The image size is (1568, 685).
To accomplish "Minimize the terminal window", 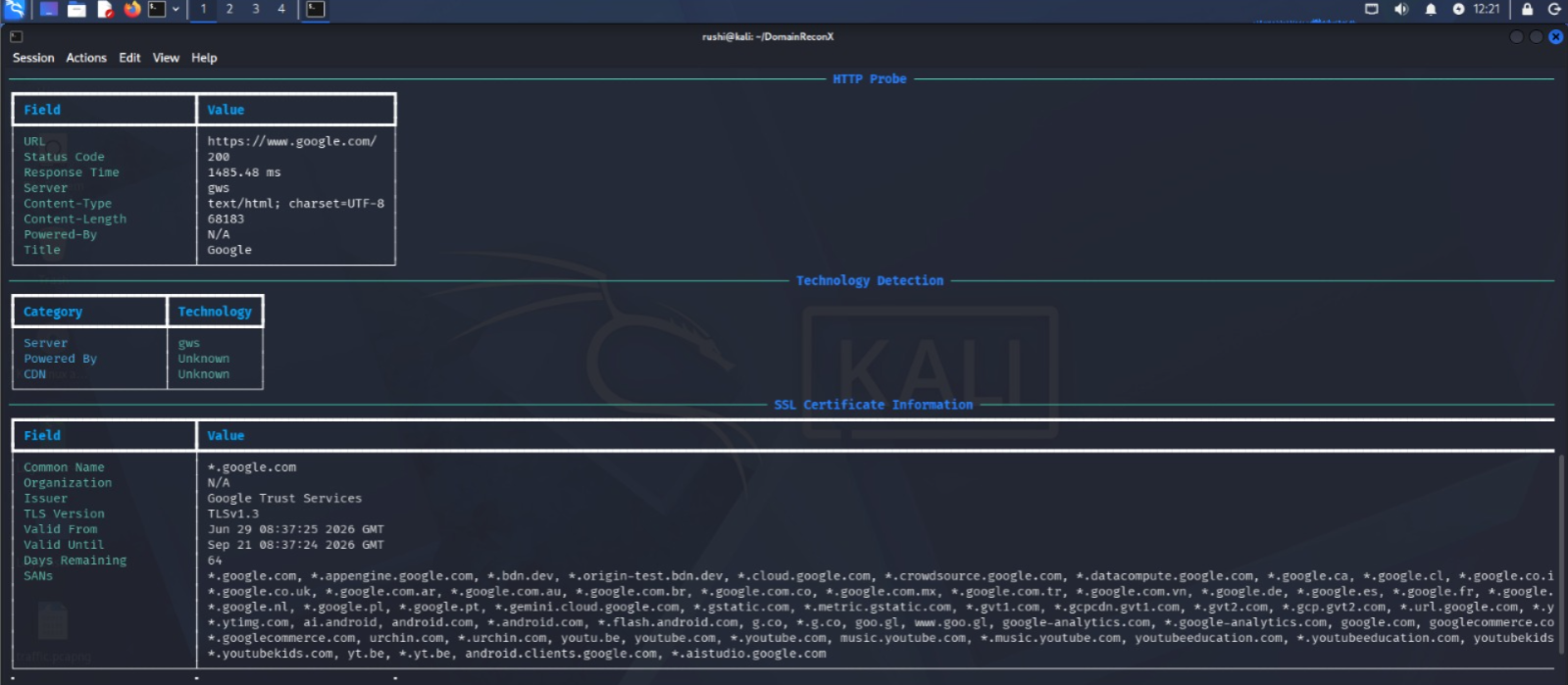I will [1516, 37].
